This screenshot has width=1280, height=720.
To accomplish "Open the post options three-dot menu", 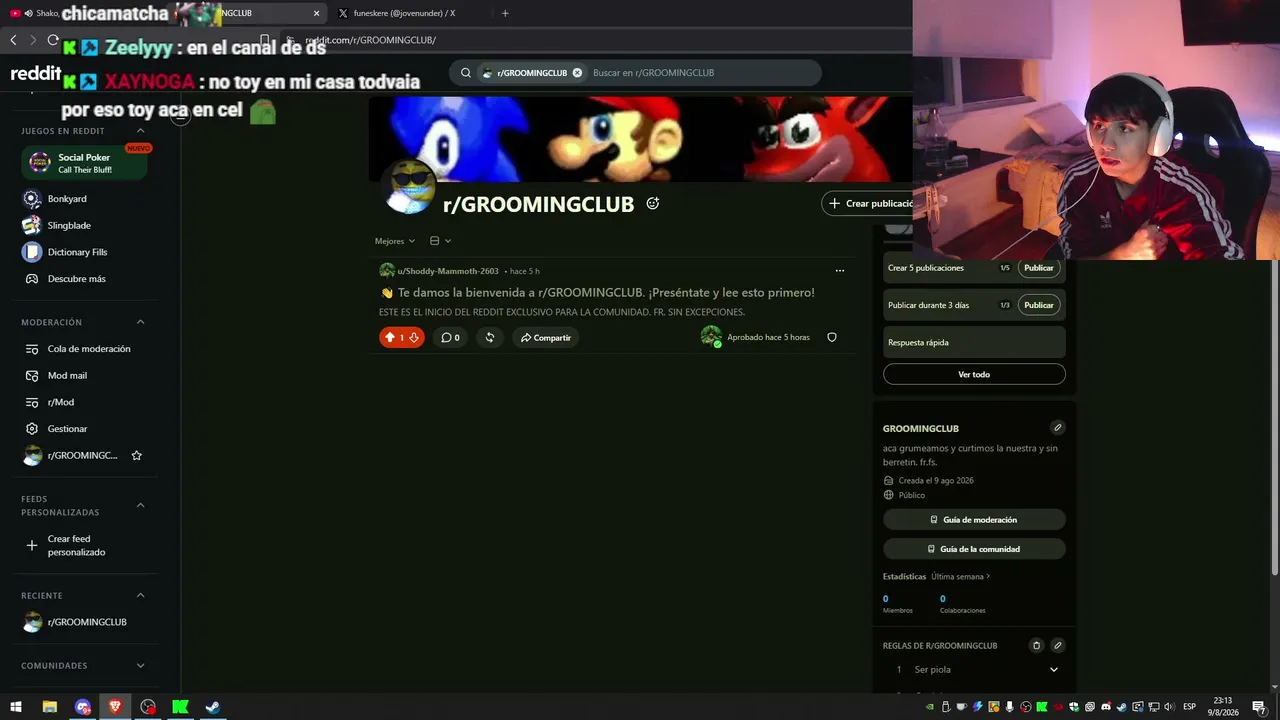I will click(840, 271).
